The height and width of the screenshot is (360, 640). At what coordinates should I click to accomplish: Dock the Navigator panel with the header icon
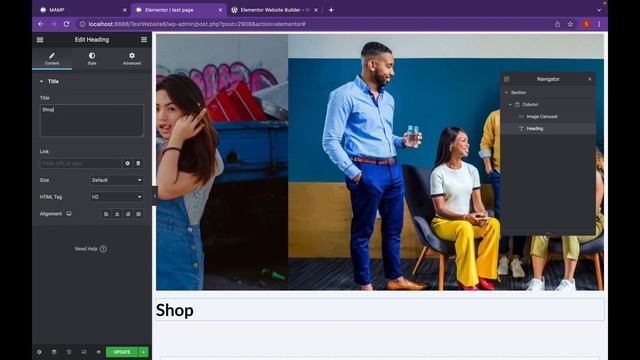pyautogui.click(x=507, y=79)
